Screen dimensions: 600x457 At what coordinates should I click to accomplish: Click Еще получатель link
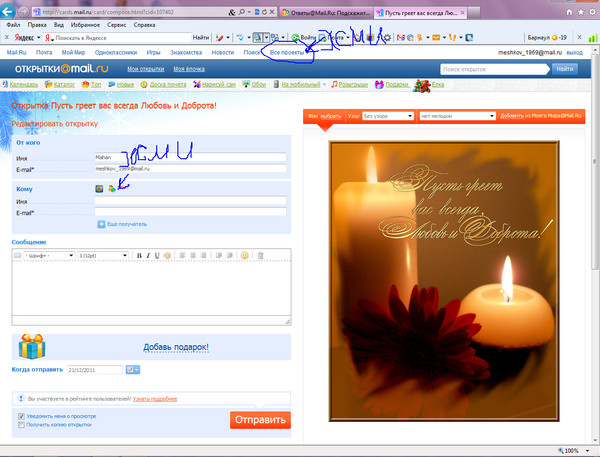pyautogui.click(x=127, y=224)
